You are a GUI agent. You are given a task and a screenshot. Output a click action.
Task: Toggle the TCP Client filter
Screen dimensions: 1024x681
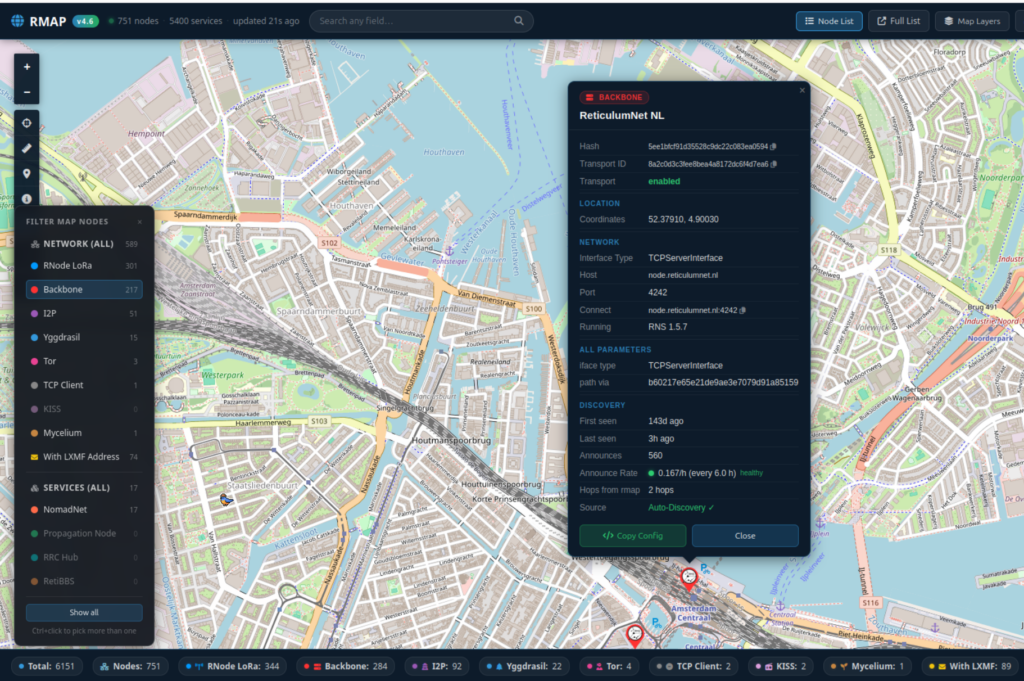pyautogui.click(x=84, y=385)
